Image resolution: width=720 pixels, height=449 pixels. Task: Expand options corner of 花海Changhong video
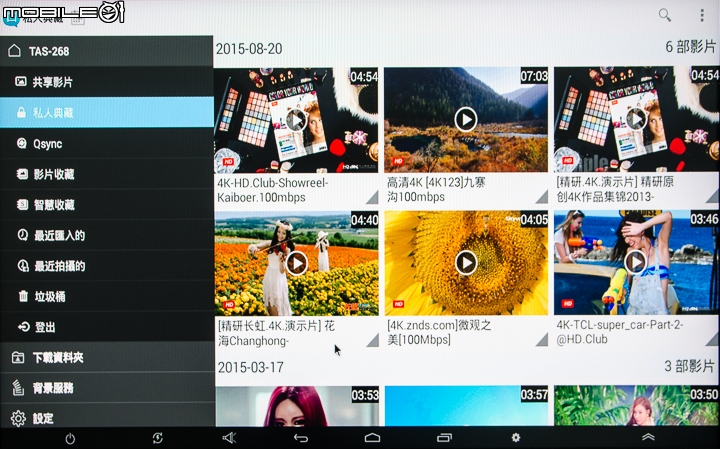coord(372,340)
